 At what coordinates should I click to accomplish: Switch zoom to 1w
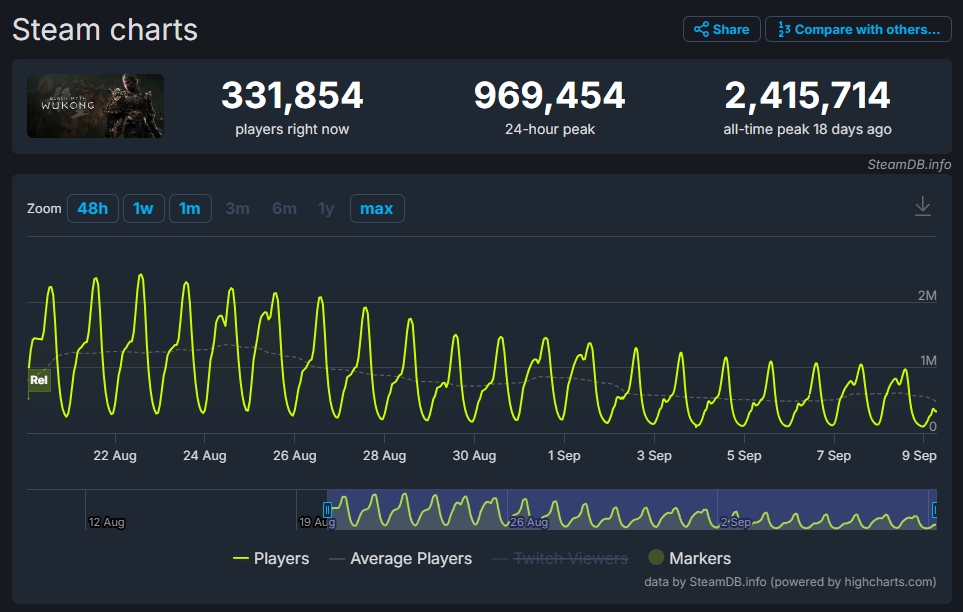pyautogui.click(x=143, y=208)
